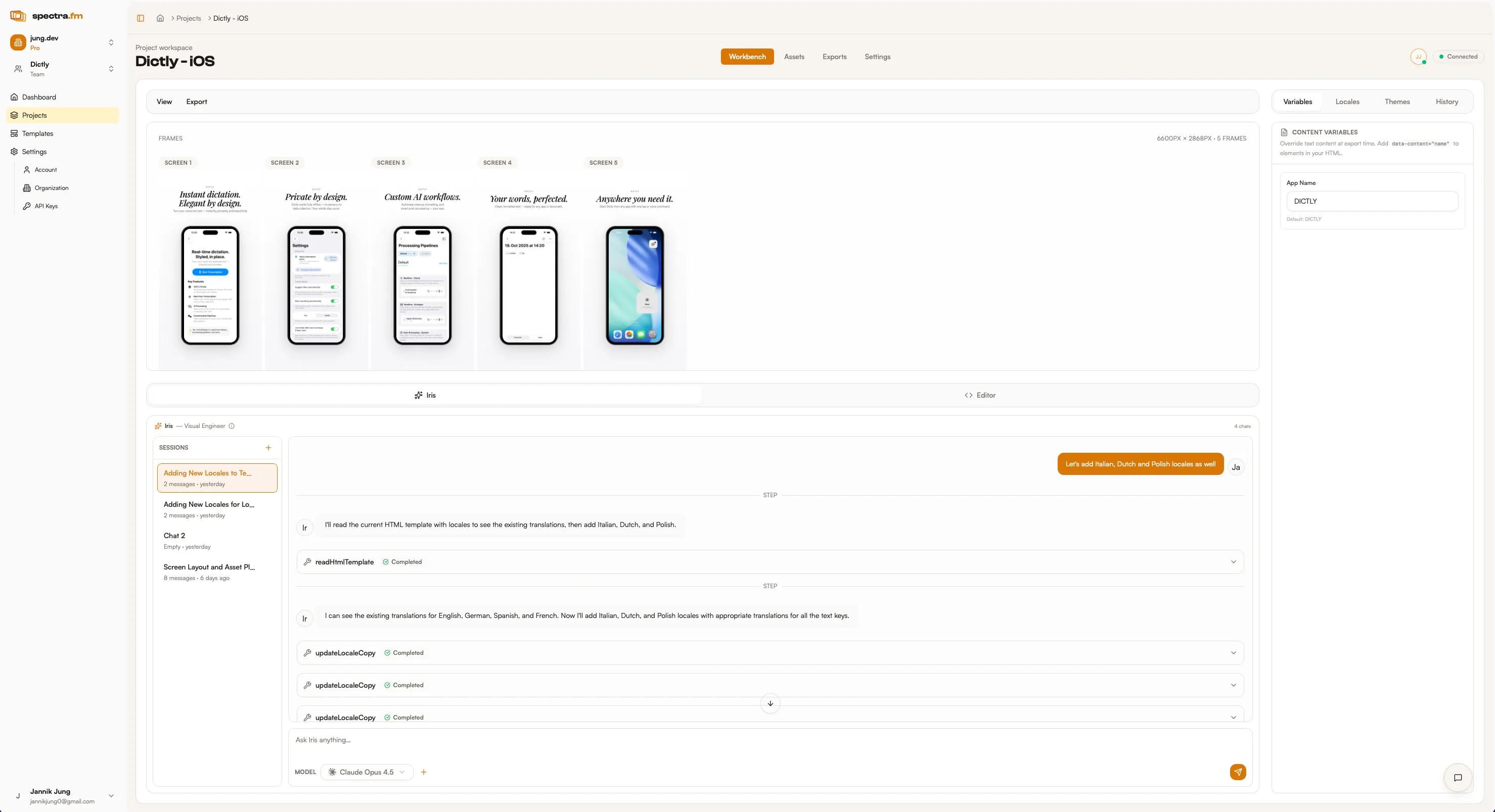This screenshot has height=812, width=1495.
Task: Open the Chat 2 session
Action: 217,541
